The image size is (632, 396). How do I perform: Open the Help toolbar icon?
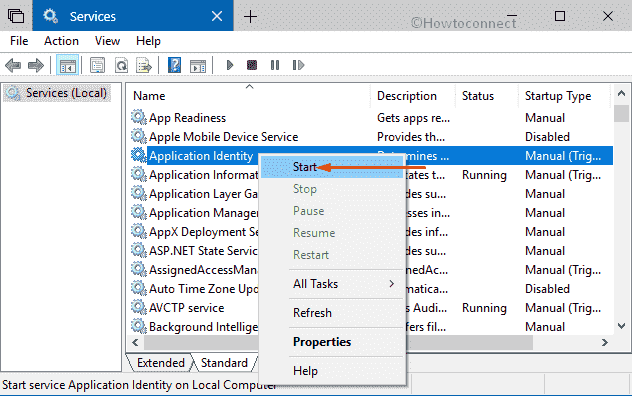(x=174, y=65)
